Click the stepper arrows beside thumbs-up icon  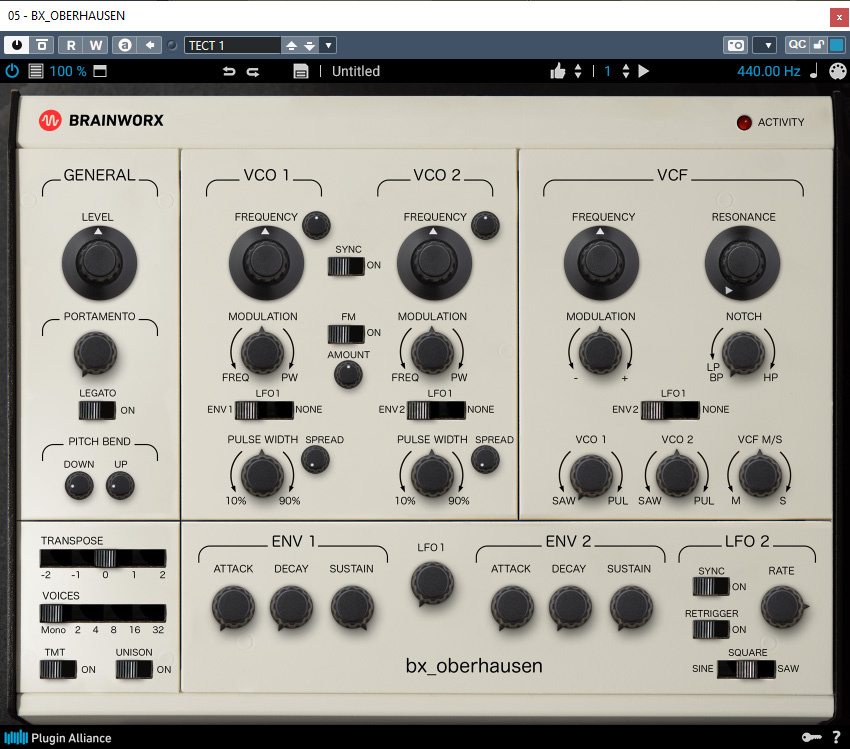[x=578, y=71]
